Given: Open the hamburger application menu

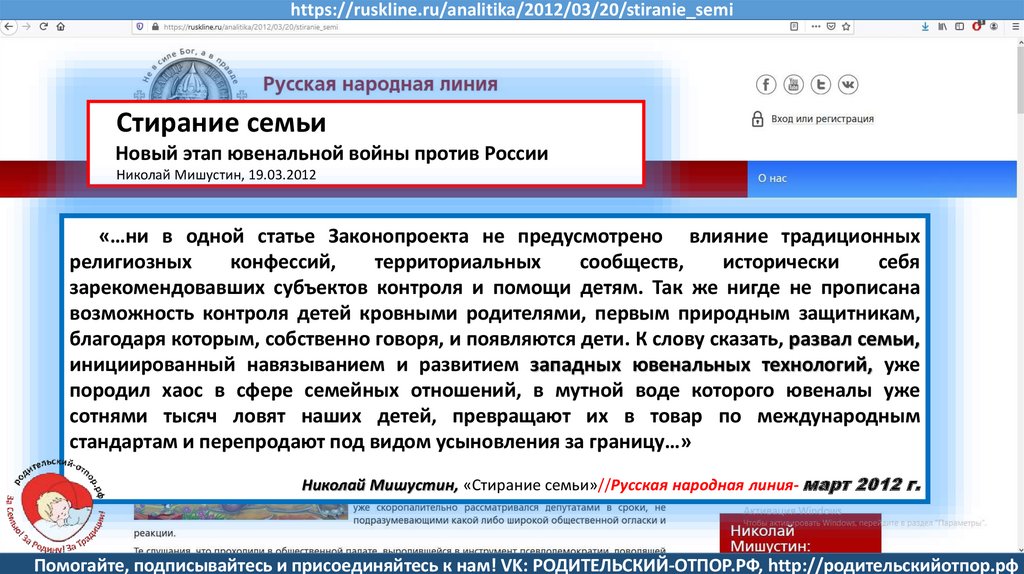Looking at the screenshot, I should pyautogui.click(x=1016, y=27).
